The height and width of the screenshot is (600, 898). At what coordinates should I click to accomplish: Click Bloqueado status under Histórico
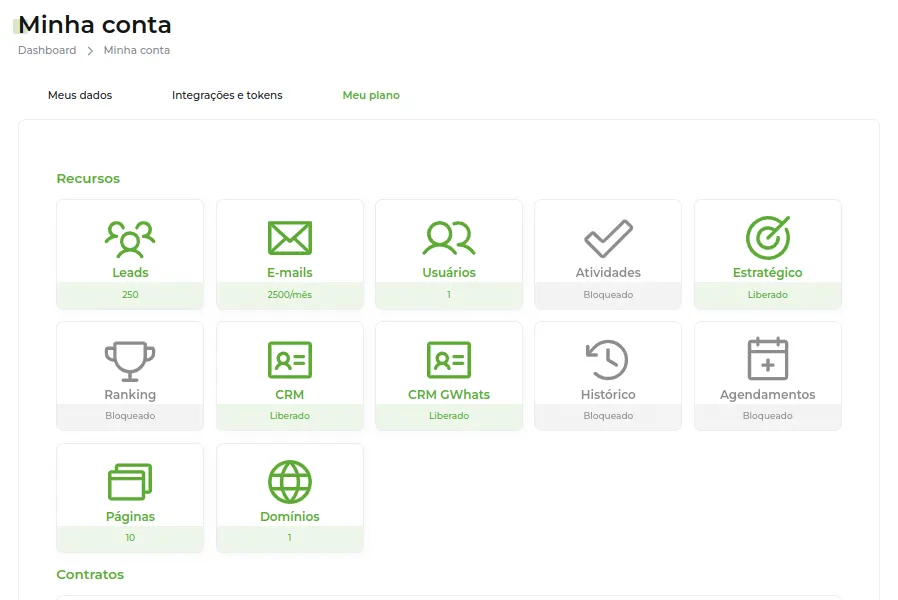(608, 416)
